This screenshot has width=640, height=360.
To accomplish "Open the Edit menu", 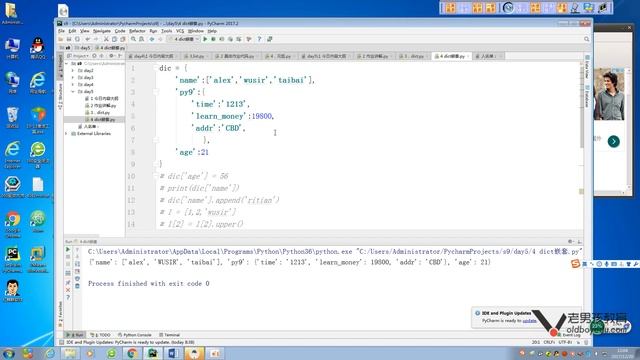I will tap(72, 31).
